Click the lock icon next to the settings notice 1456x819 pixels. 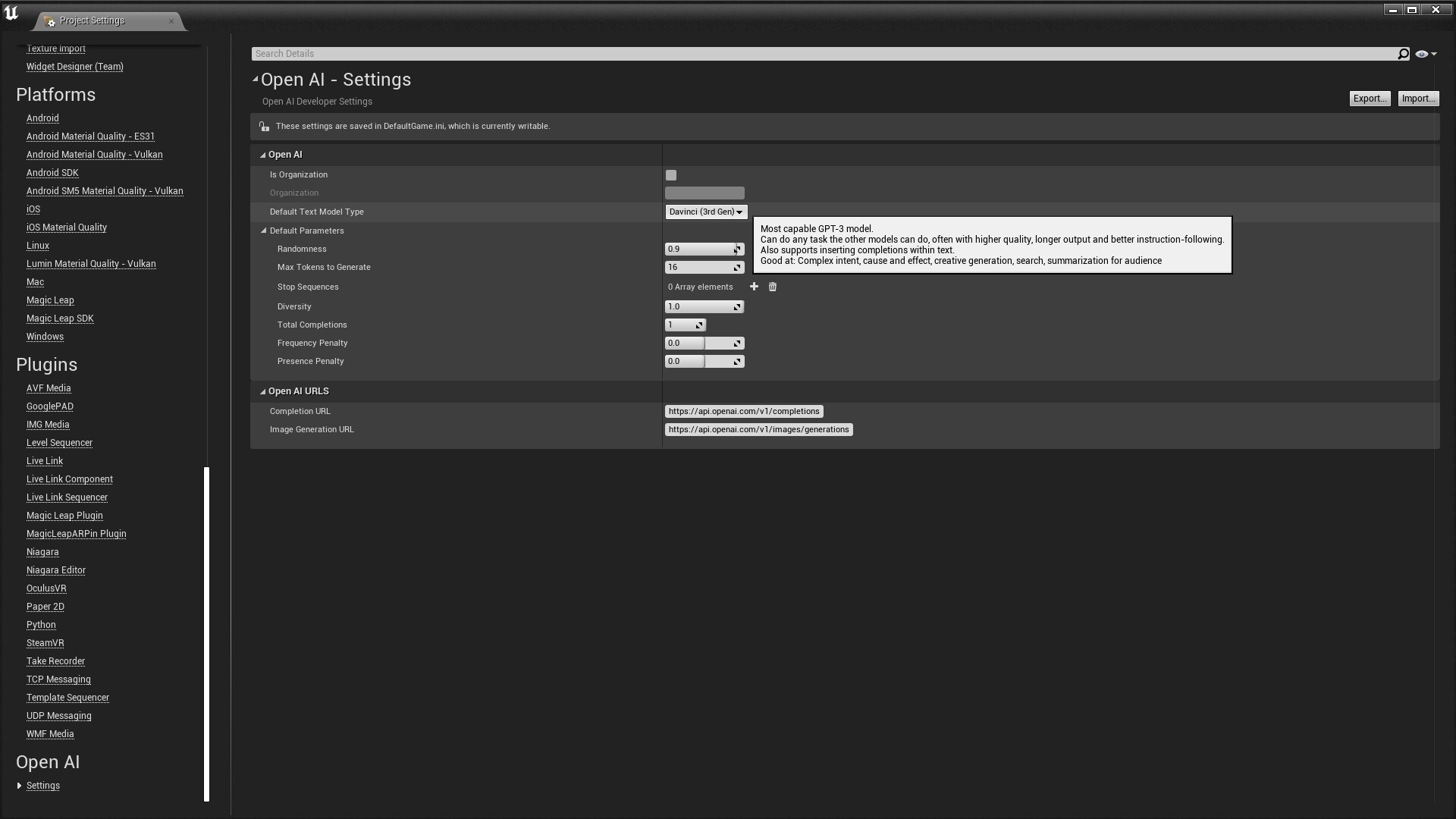pyautogui.click(x=263, y=126)
